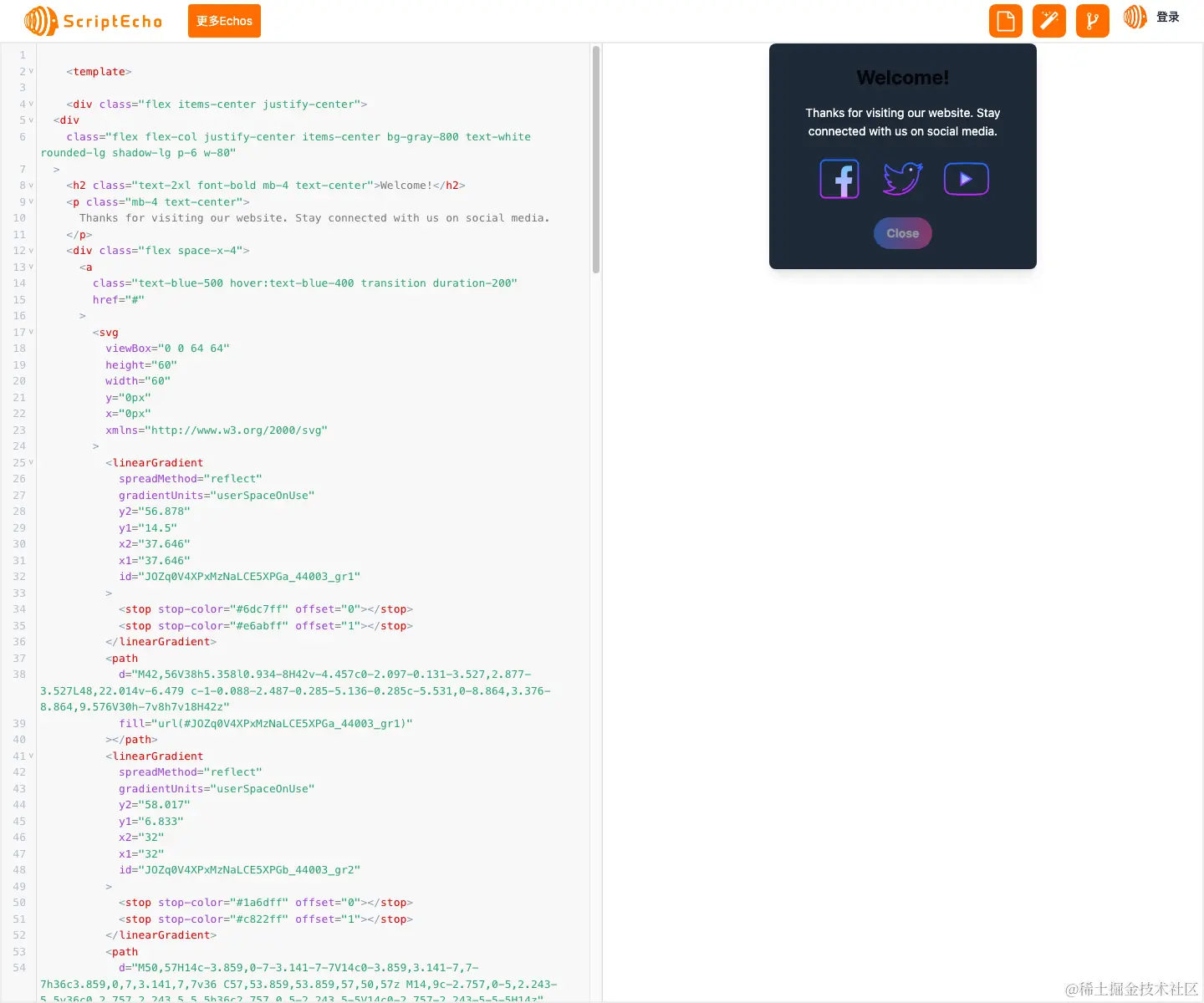Screen dimensions: 1204x1003
Task: Fold the linearGradient at line 25
Action: point(31,462)
